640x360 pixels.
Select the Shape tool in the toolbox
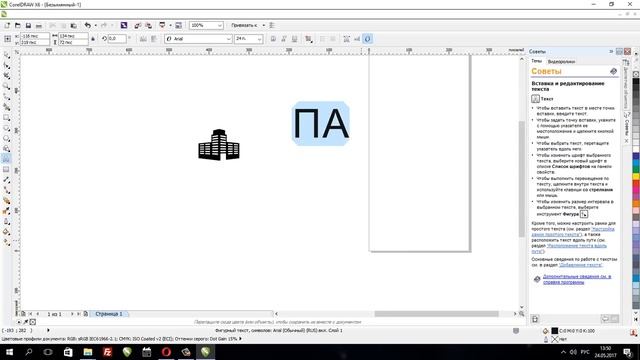pyautogui.click(x=7, y=65)
